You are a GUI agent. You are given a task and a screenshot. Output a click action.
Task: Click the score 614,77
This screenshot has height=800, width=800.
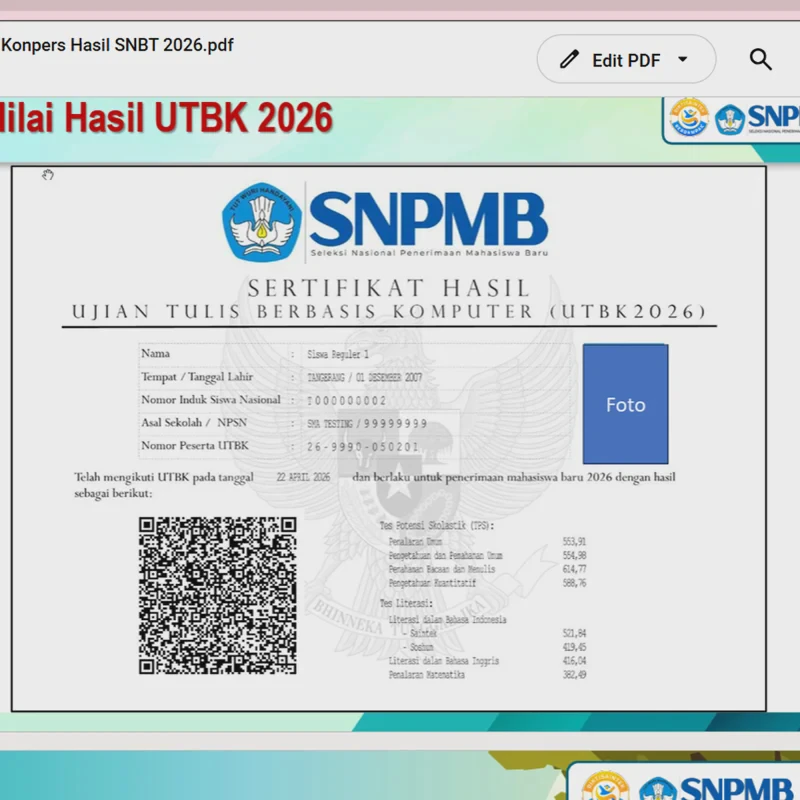point(574,569)
